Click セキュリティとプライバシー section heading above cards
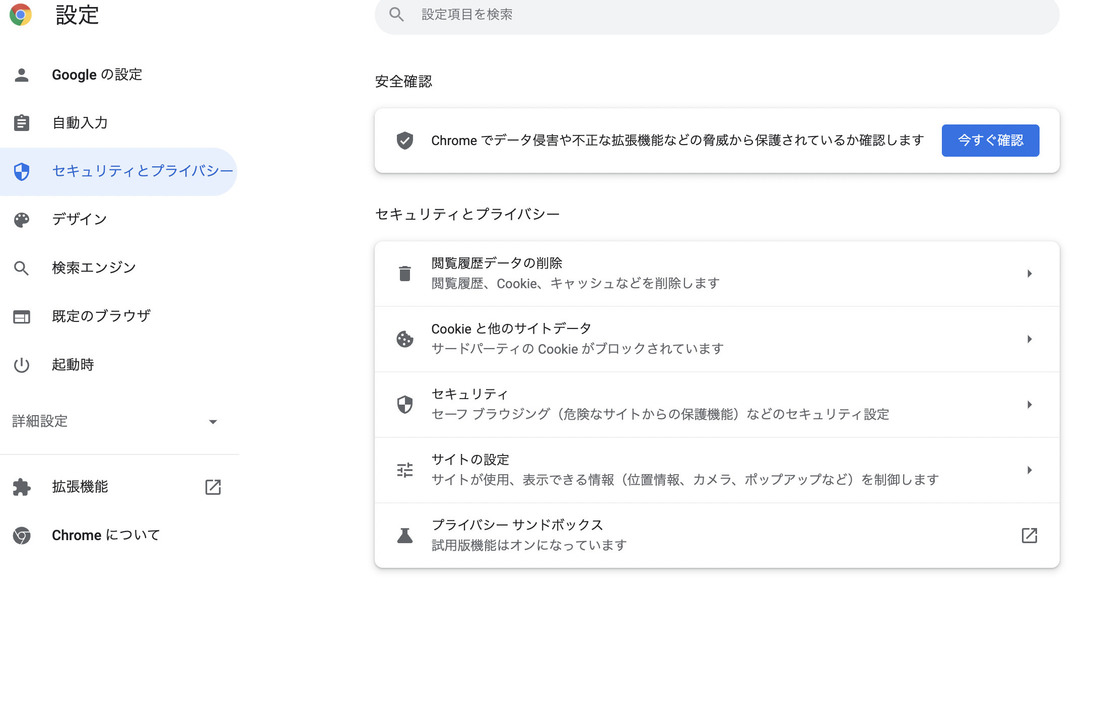Viewport: 1099px width, 720px height. click(x=467, y=215)
